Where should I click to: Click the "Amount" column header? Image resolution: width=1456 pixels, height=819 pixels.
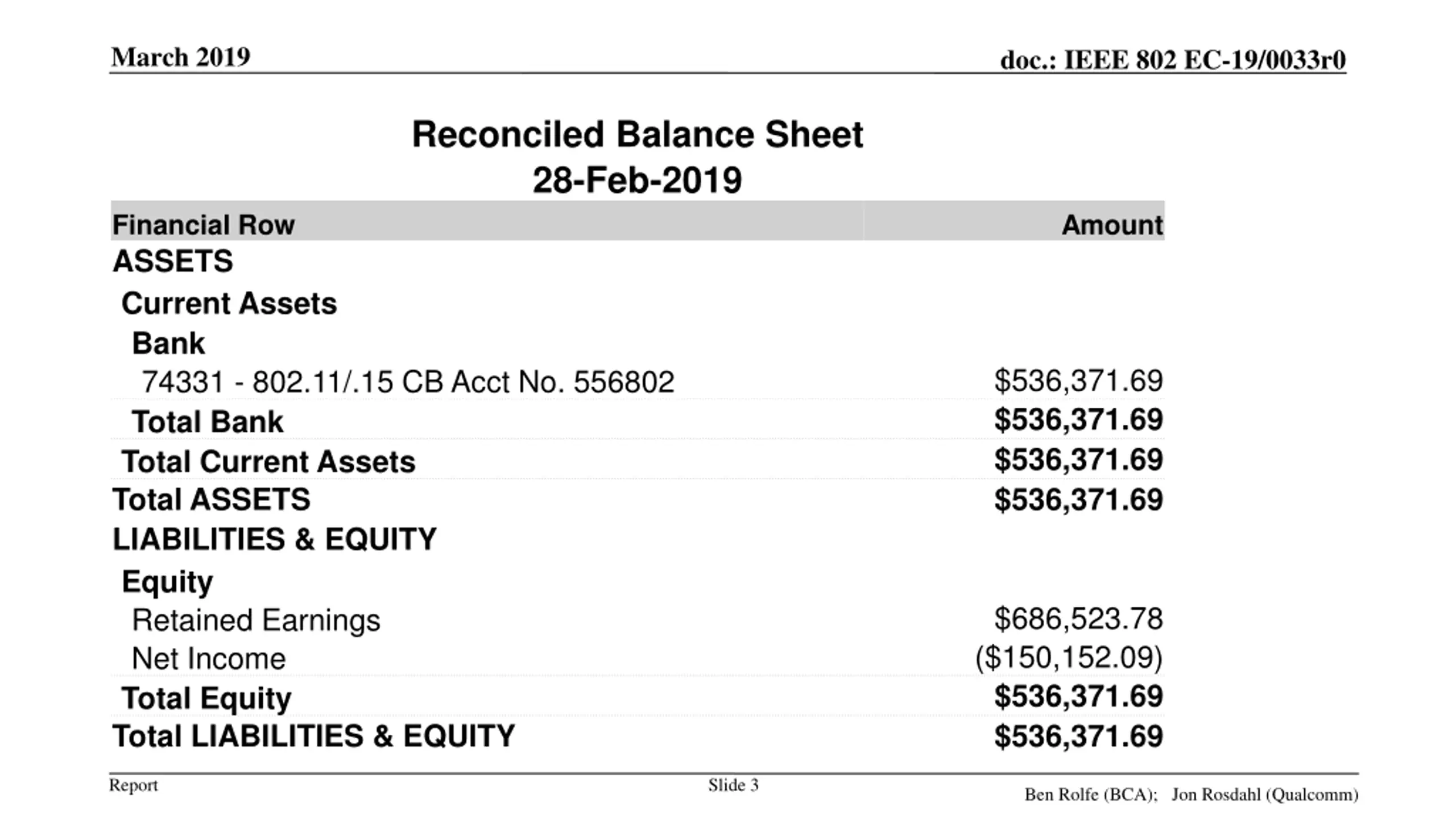click(x=1112, y=225)
